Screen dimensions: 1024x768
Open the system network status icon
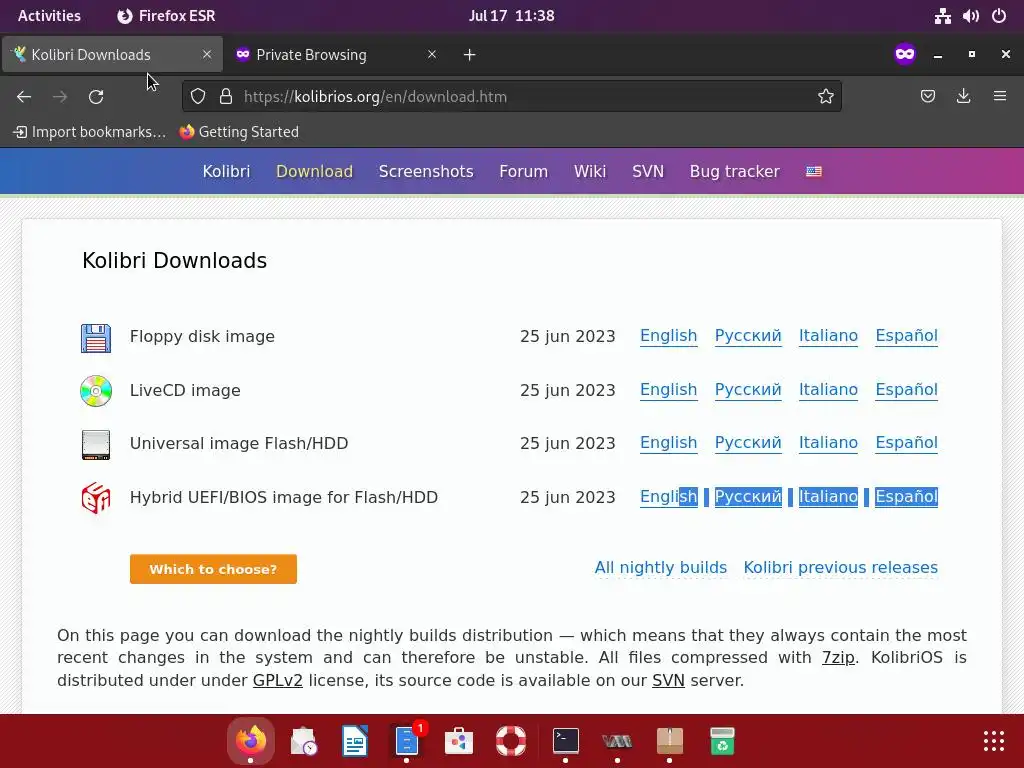[x=942, y=16]
